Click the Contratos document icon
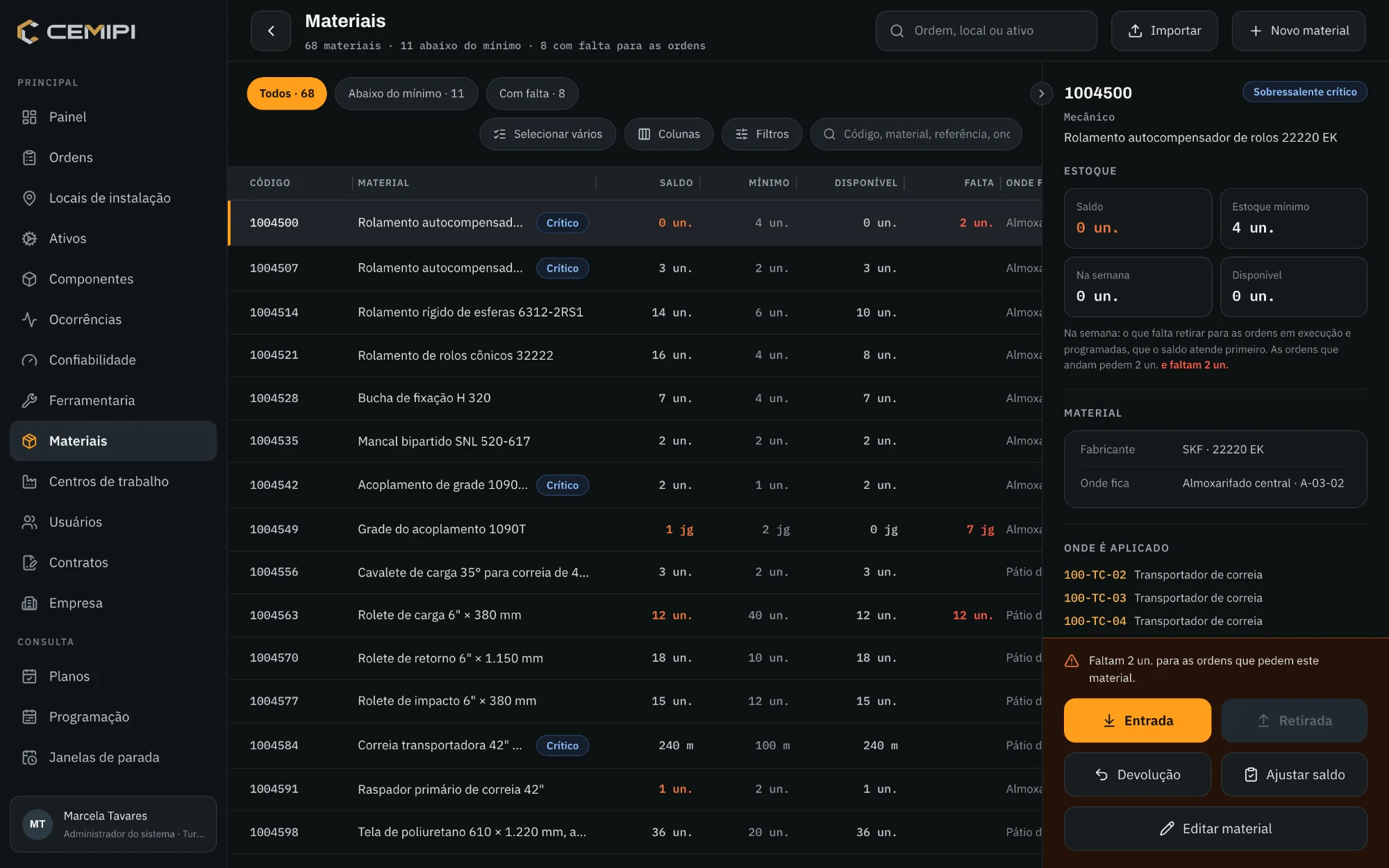 pos(29,562)
